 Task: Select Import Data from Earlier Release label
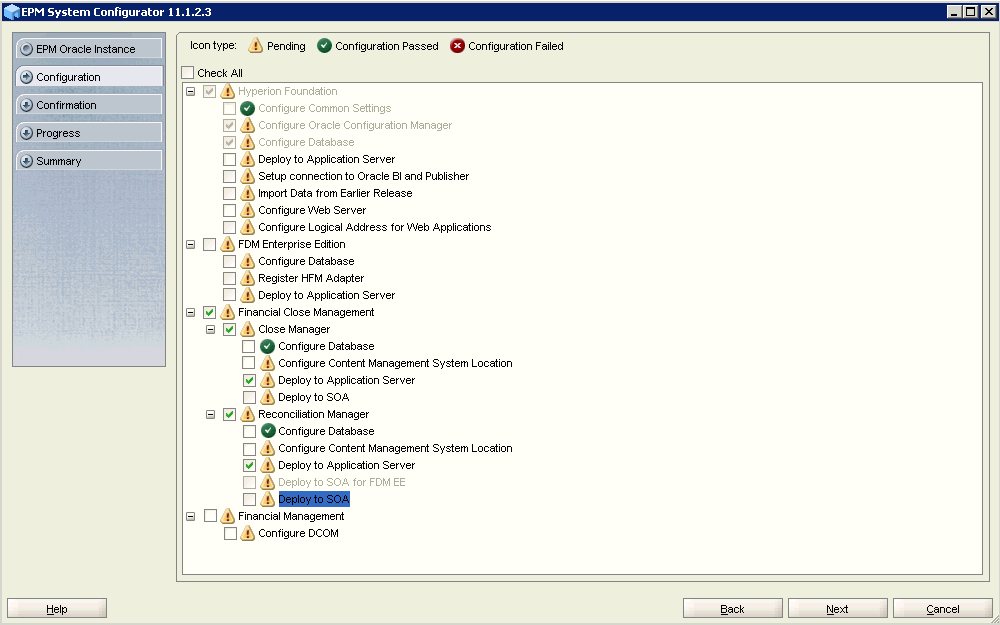335,193
